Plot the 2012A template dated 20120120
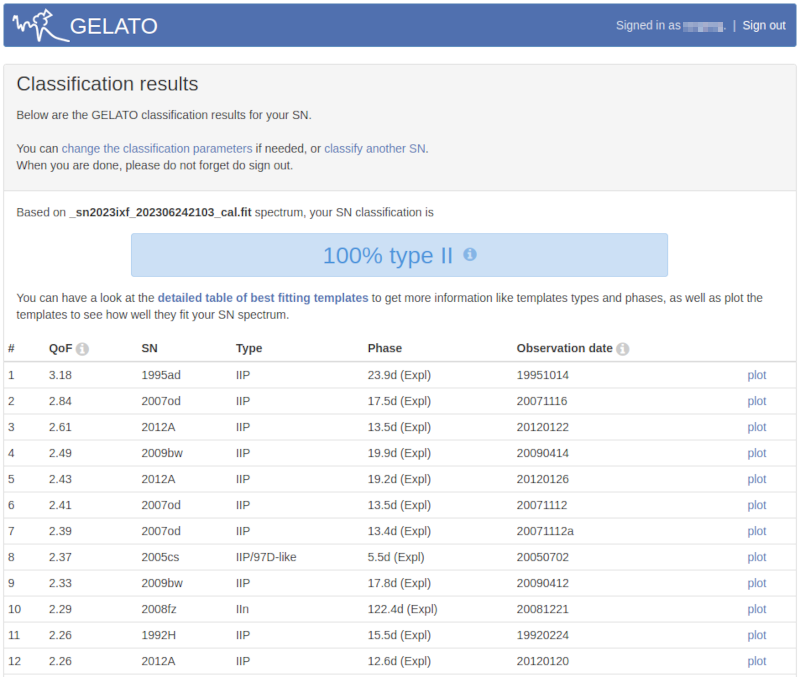Image resolution: width=800 pixels, height=677 pixels. click(x=757, y=661)
